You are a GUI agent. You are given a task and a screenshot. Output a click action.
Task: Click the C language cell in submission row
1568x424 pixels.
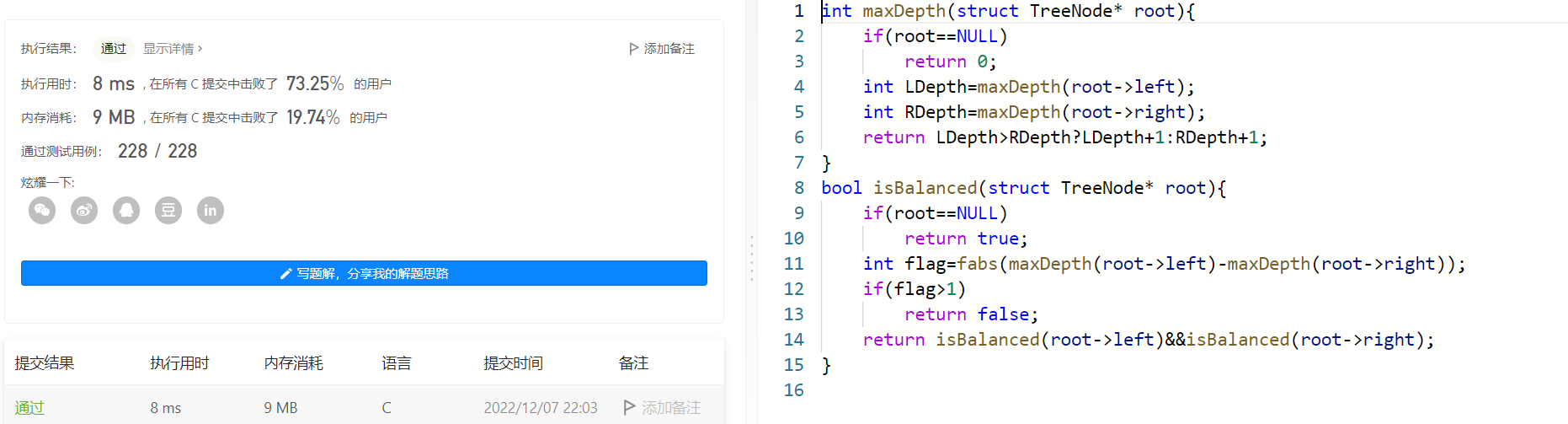[x=387, y=408]
